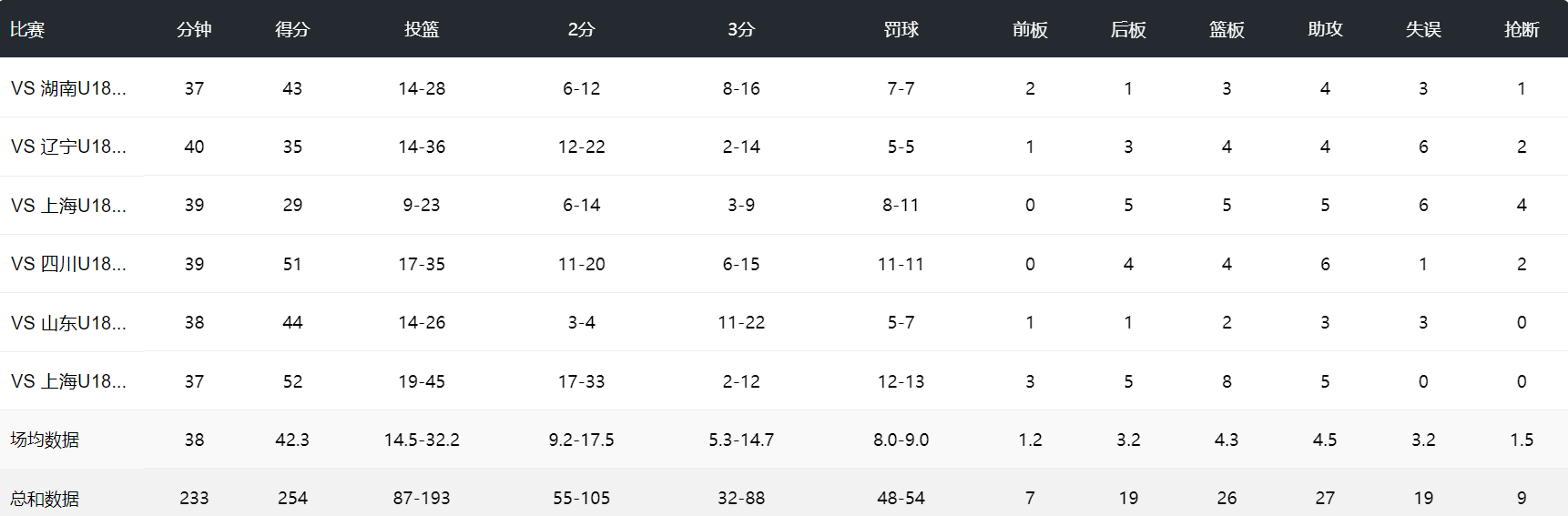The width and height of the screenshot is (1568, 516).
Task: Click the 投篮 column header
Action: click(x=422, y=29)
